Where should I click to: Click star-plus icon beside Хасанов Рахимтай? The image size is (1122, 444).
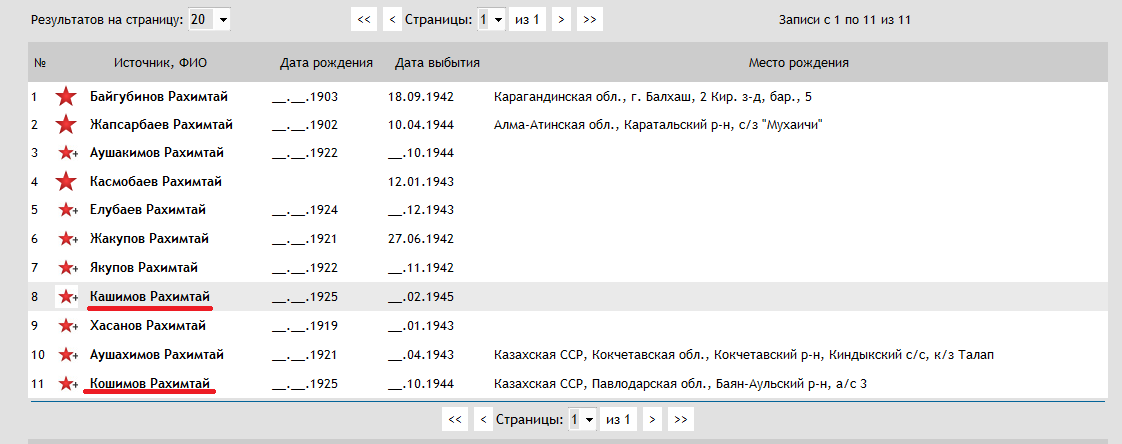click(68, 327)
